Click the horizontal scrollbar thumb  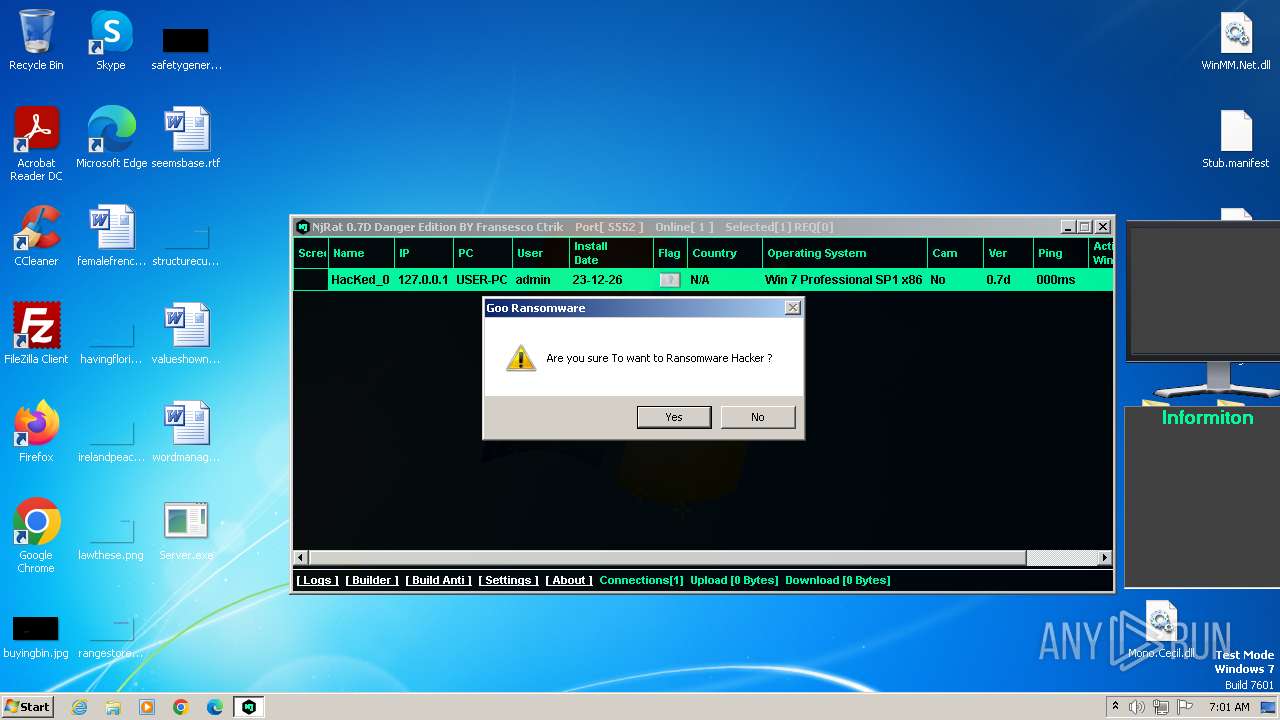point(667,557)
